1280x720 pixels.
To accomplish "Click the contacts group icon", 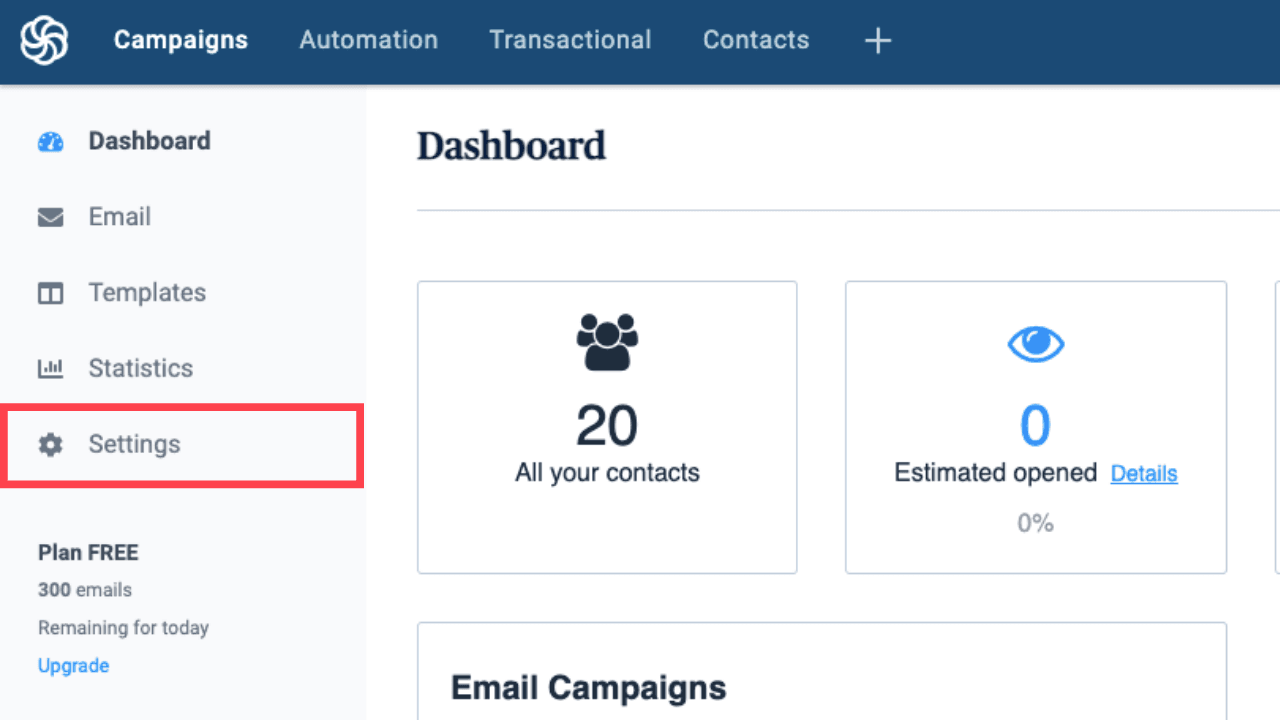I will tap(607, 342).
